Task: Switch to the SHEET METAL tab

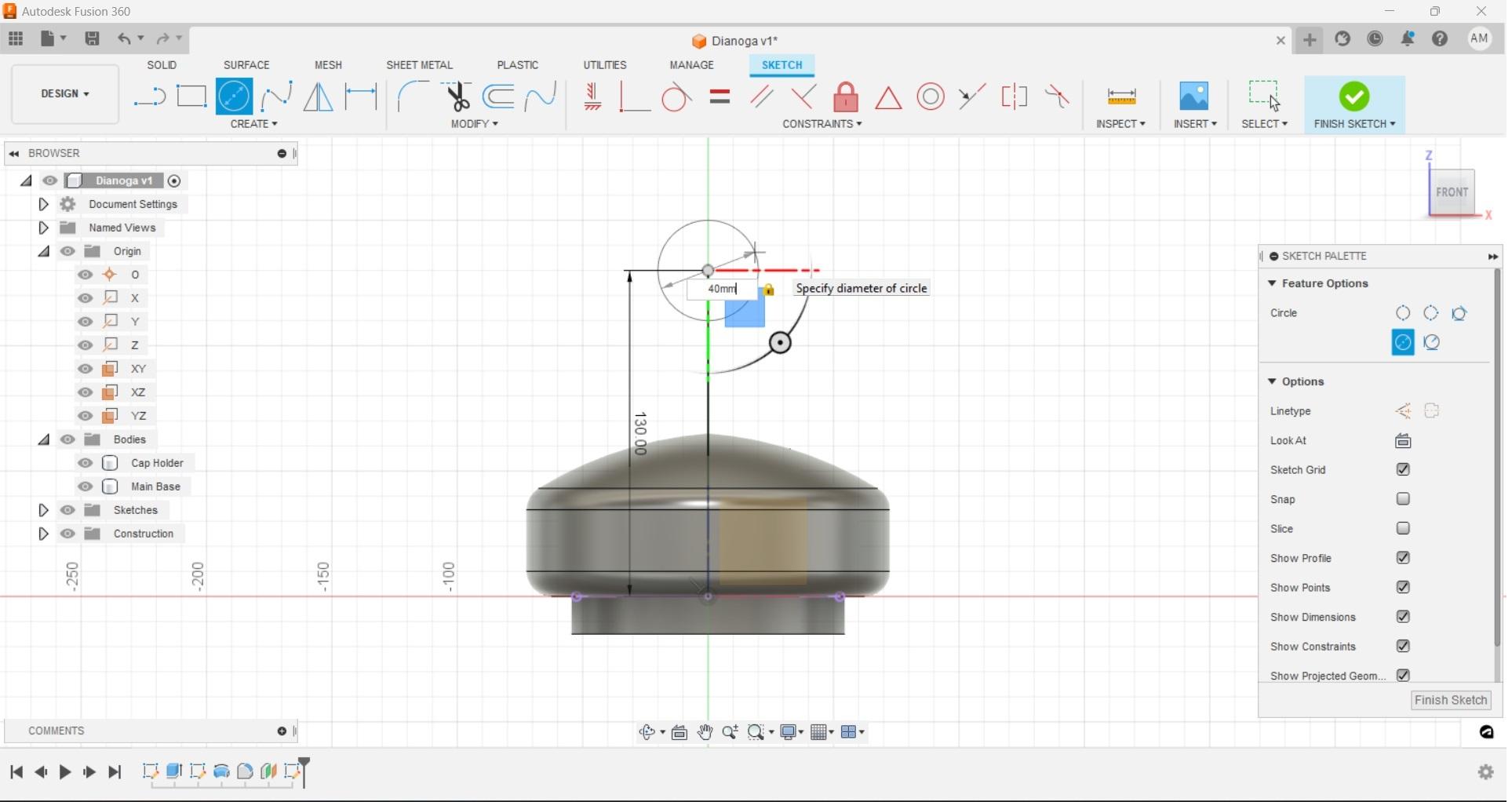Action: tap(421, 65)
